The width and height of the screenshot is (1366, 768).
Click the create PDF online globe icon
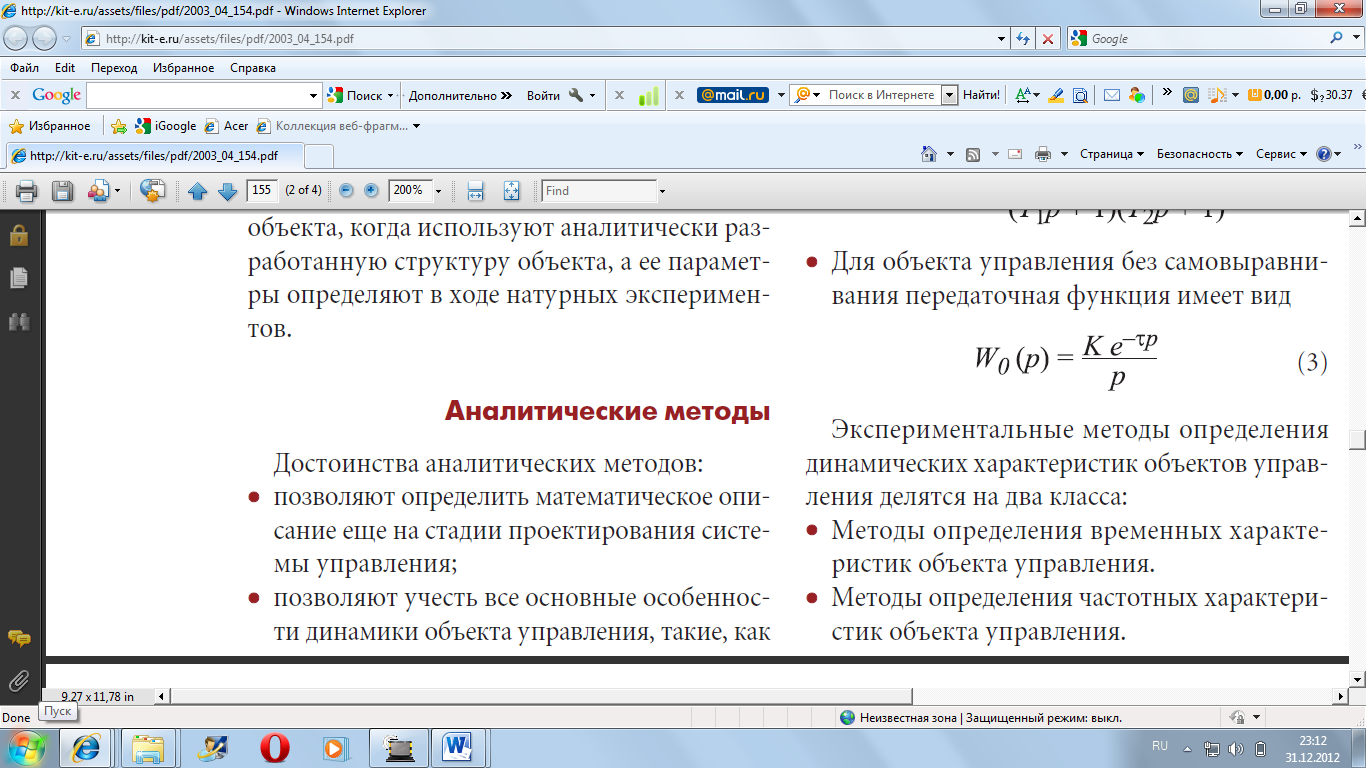point(152,191)
